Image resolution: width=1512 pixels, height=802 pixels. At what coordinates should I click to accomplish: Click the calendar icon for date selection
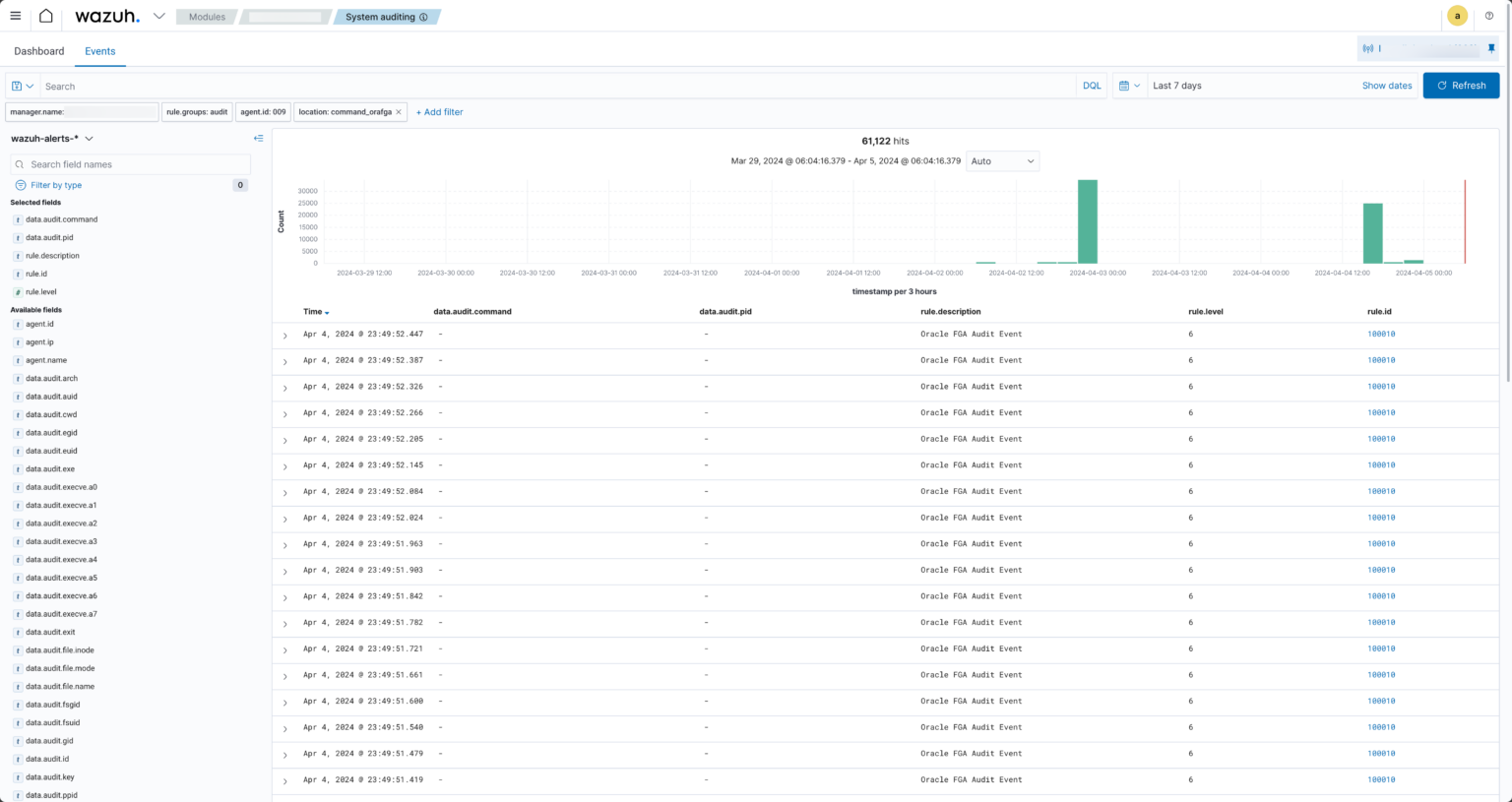click(x=1124, y=86)
